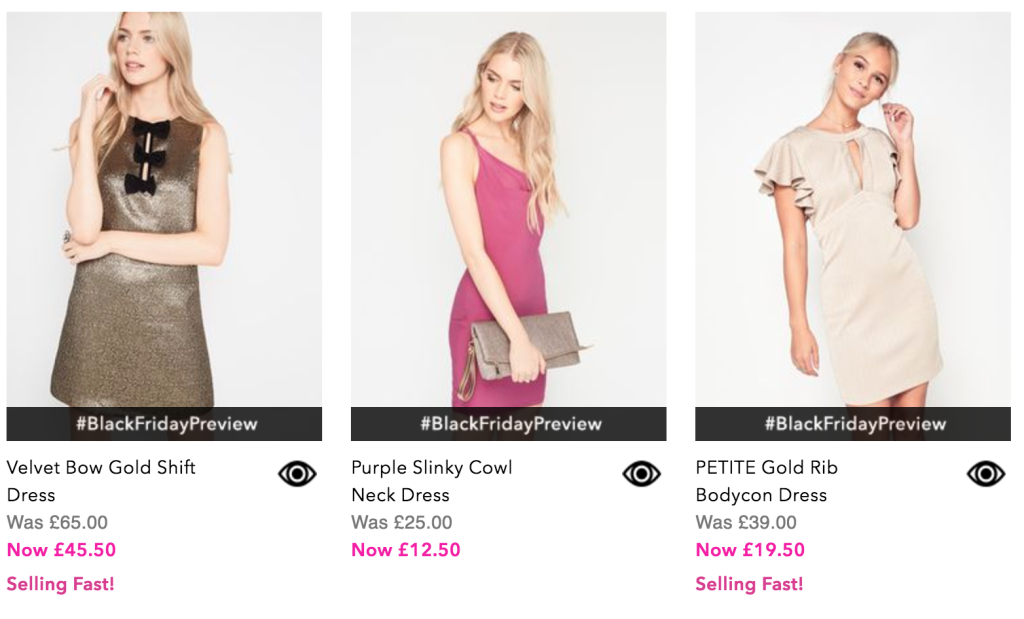
Task: Open PETITE Gold Rib Bodycon Dress title link
Action: pos(766,480)
